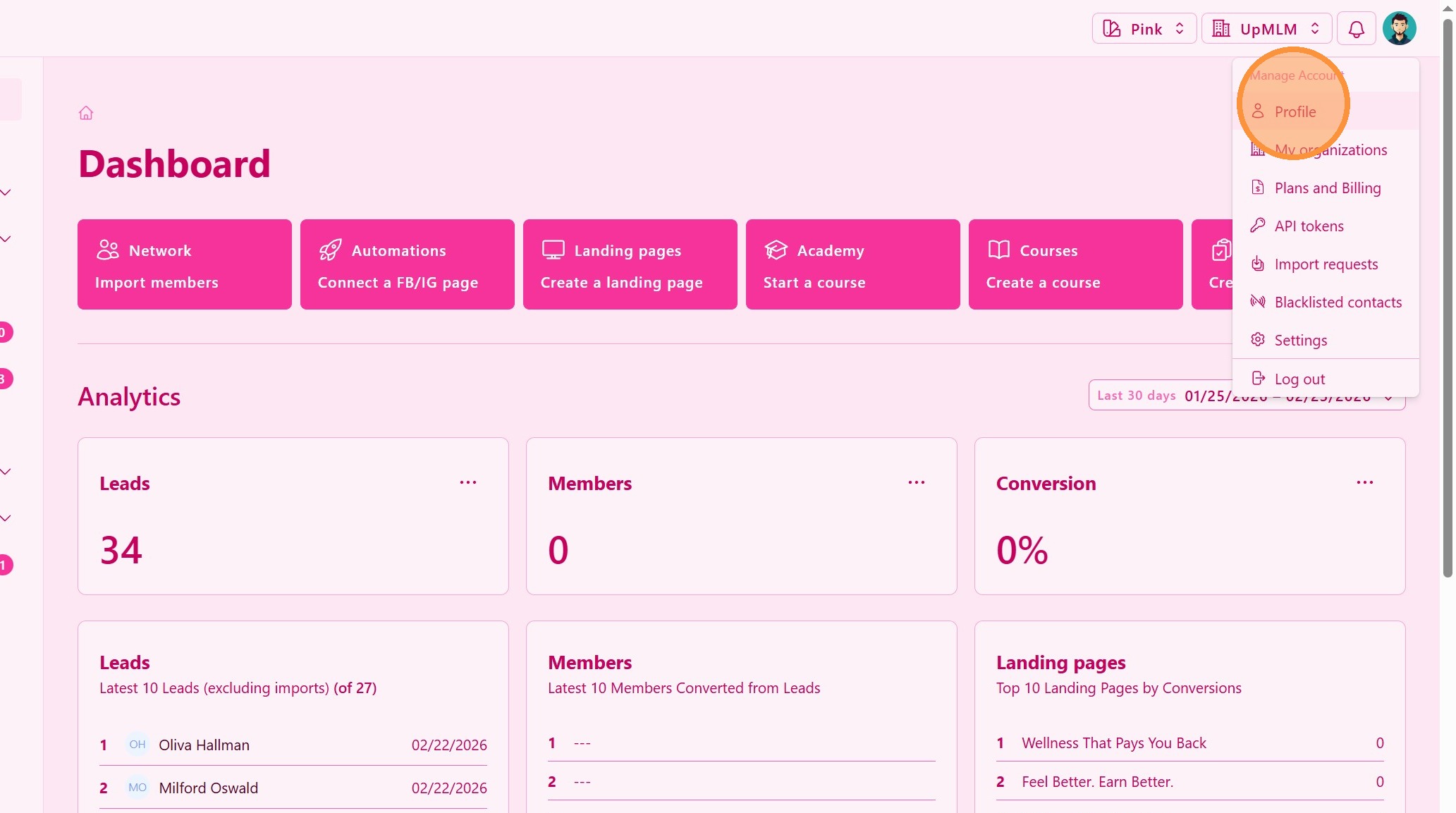Click the page vertical scrollbar
This screenshot has width=1456, height=813.
pyautogui.click(x=1448, y=296)
